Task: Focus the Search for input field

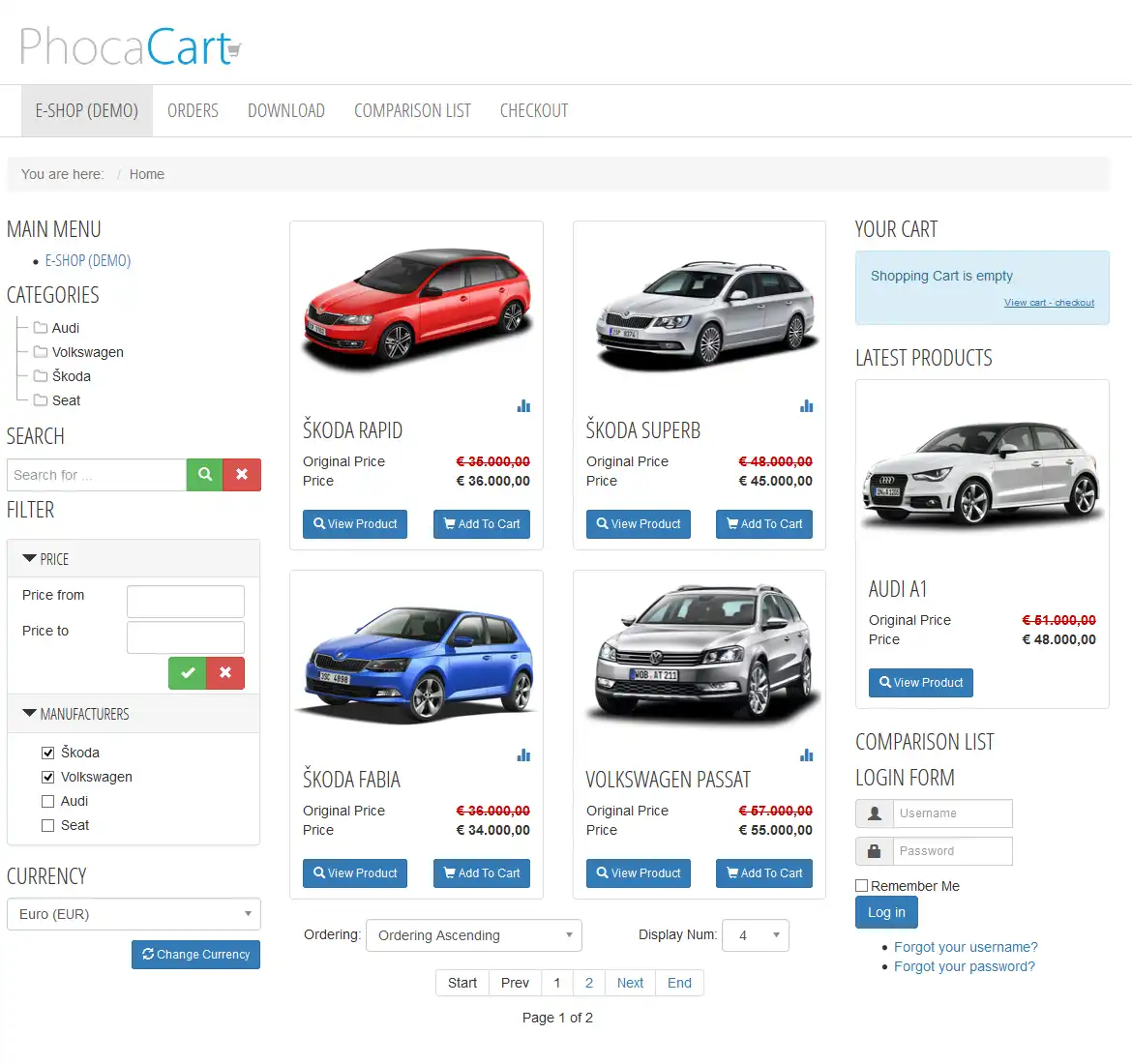Action: point(97,474)
